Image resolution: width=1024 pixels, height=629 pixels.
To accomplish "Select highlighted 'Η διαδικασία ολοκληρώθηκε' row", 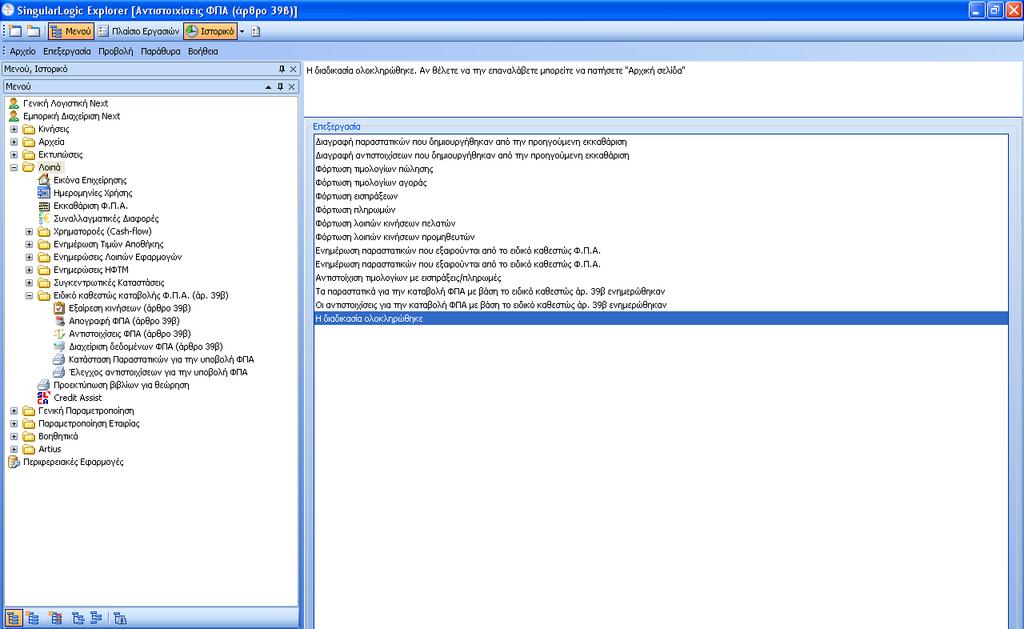I will (661, 319).
